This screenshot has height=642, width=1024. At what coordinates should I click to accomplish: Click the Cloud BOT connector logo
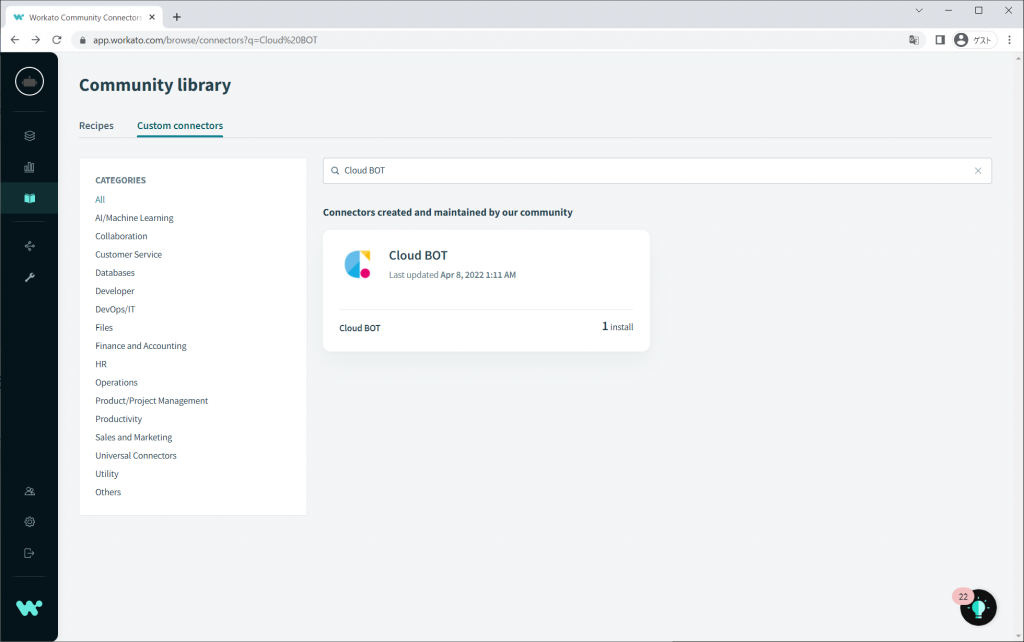pyautogui.click(x=358, y=265)
